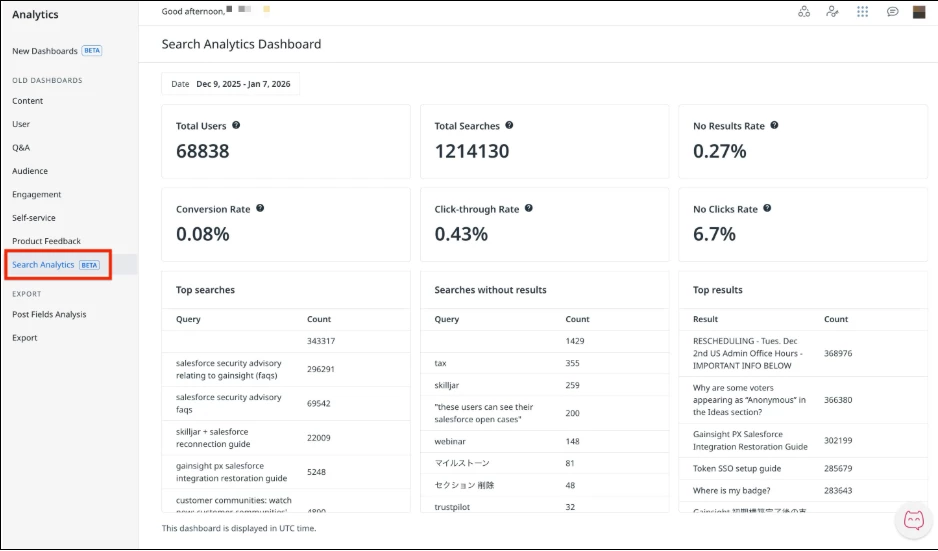Open the Export page in sidebar
Viewport: 938px width, 551px height.
[x=25, y=338]
